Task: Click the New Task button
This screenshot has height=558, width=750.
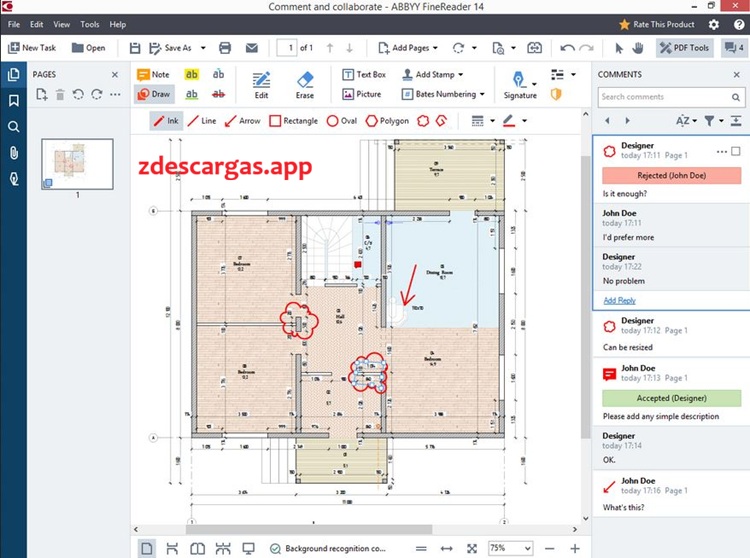Action: pyautogui.click(x=32, y=48)
